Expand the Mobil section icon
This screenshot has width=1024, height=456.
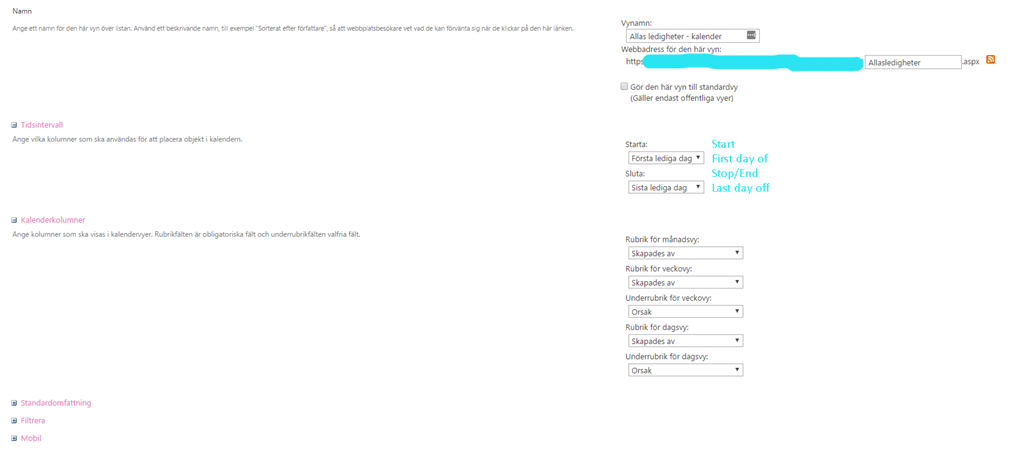coord(14,439)
